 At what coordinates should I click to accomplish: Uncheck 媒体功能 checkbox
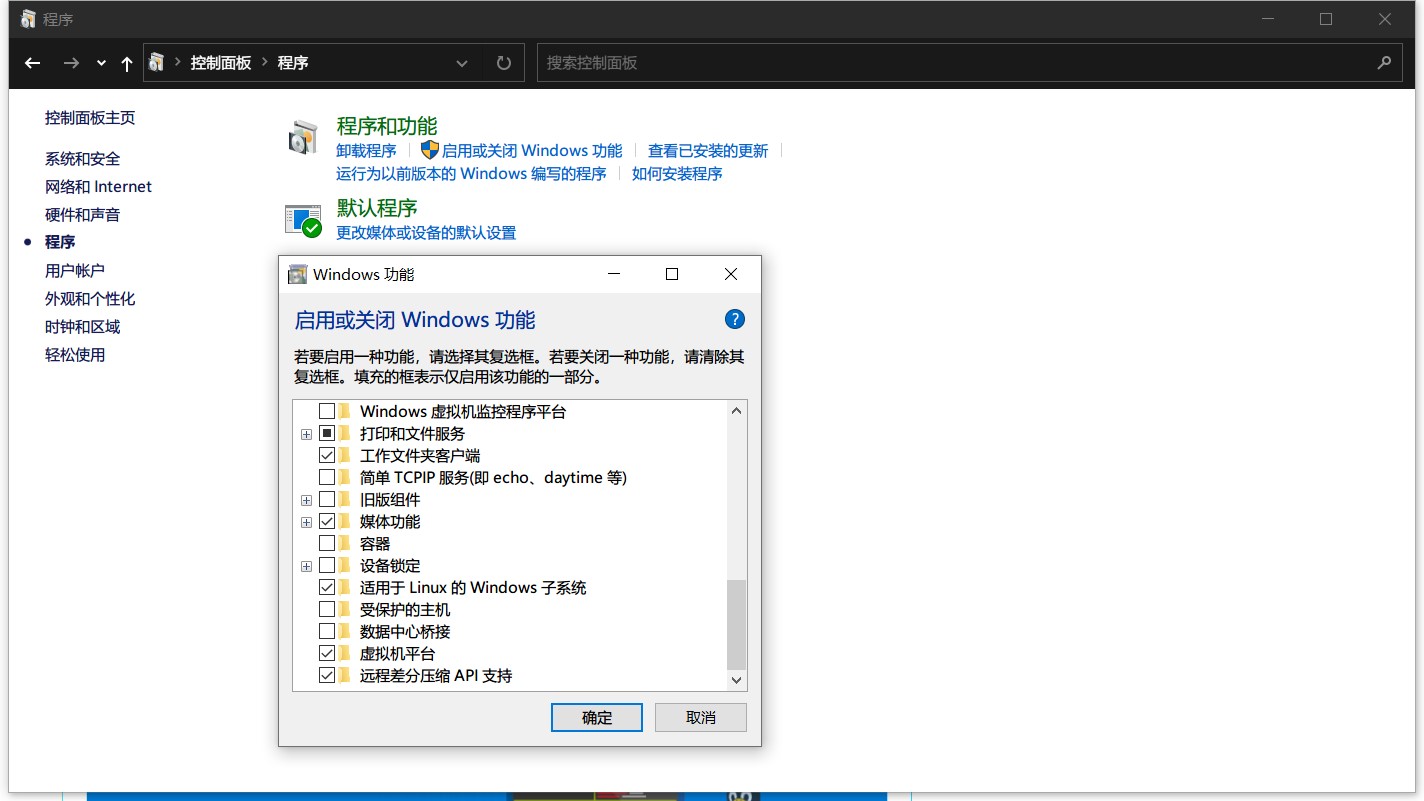click(327, 521)
